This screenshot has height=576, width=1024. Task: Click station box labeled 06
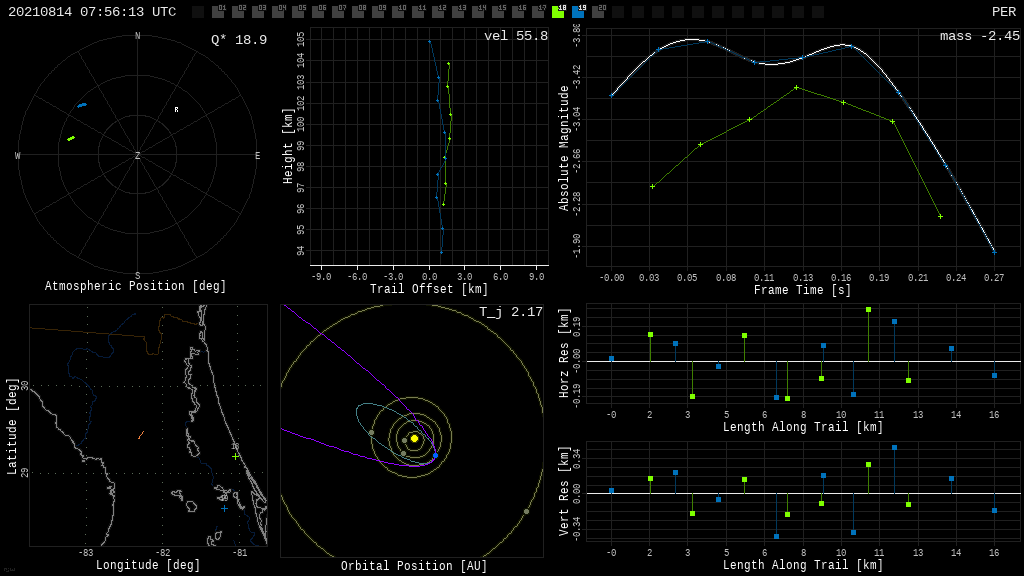coord(319,11)
